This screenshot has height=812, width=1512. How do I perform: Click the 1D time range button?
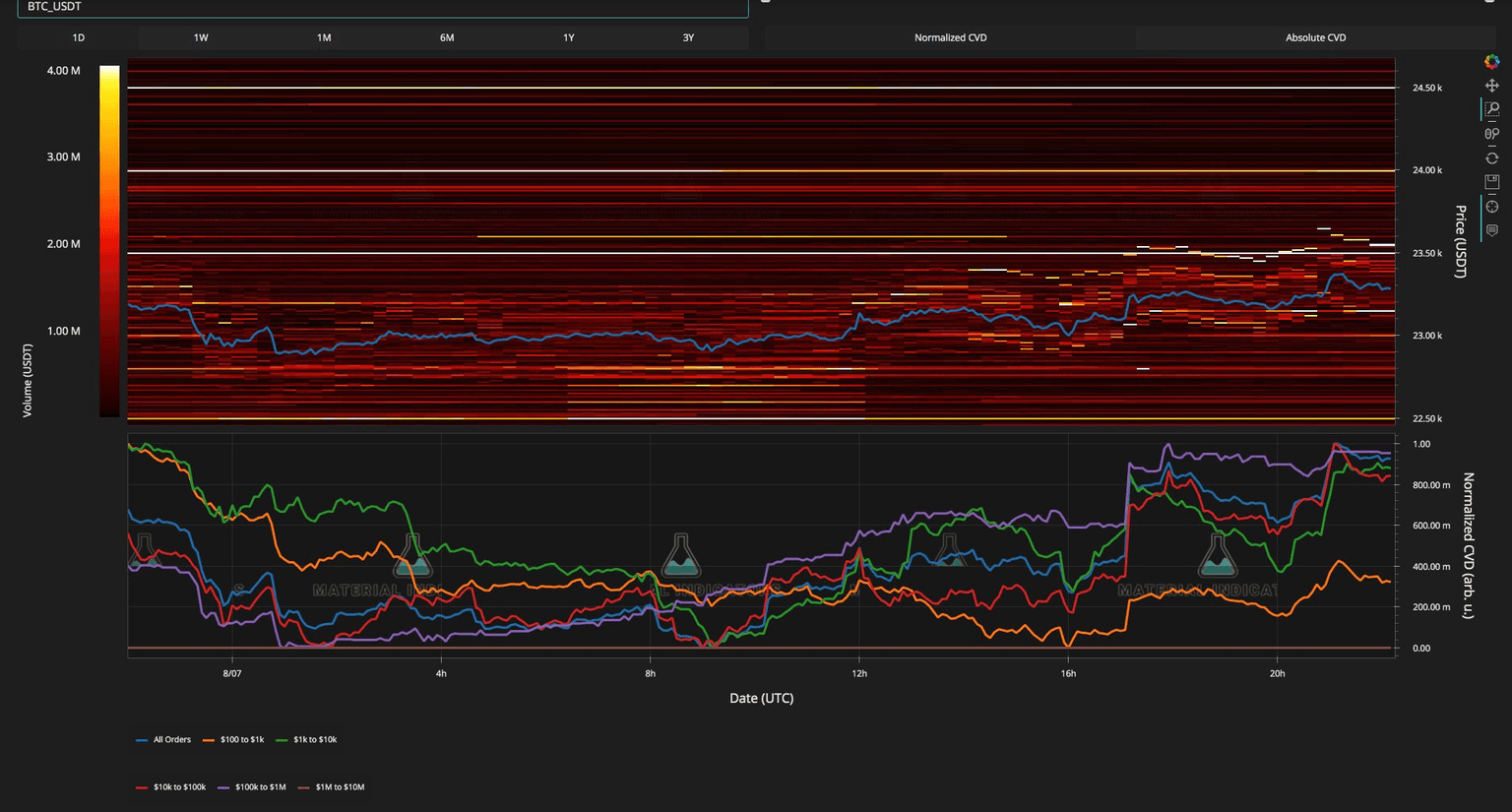click(77, 37)
